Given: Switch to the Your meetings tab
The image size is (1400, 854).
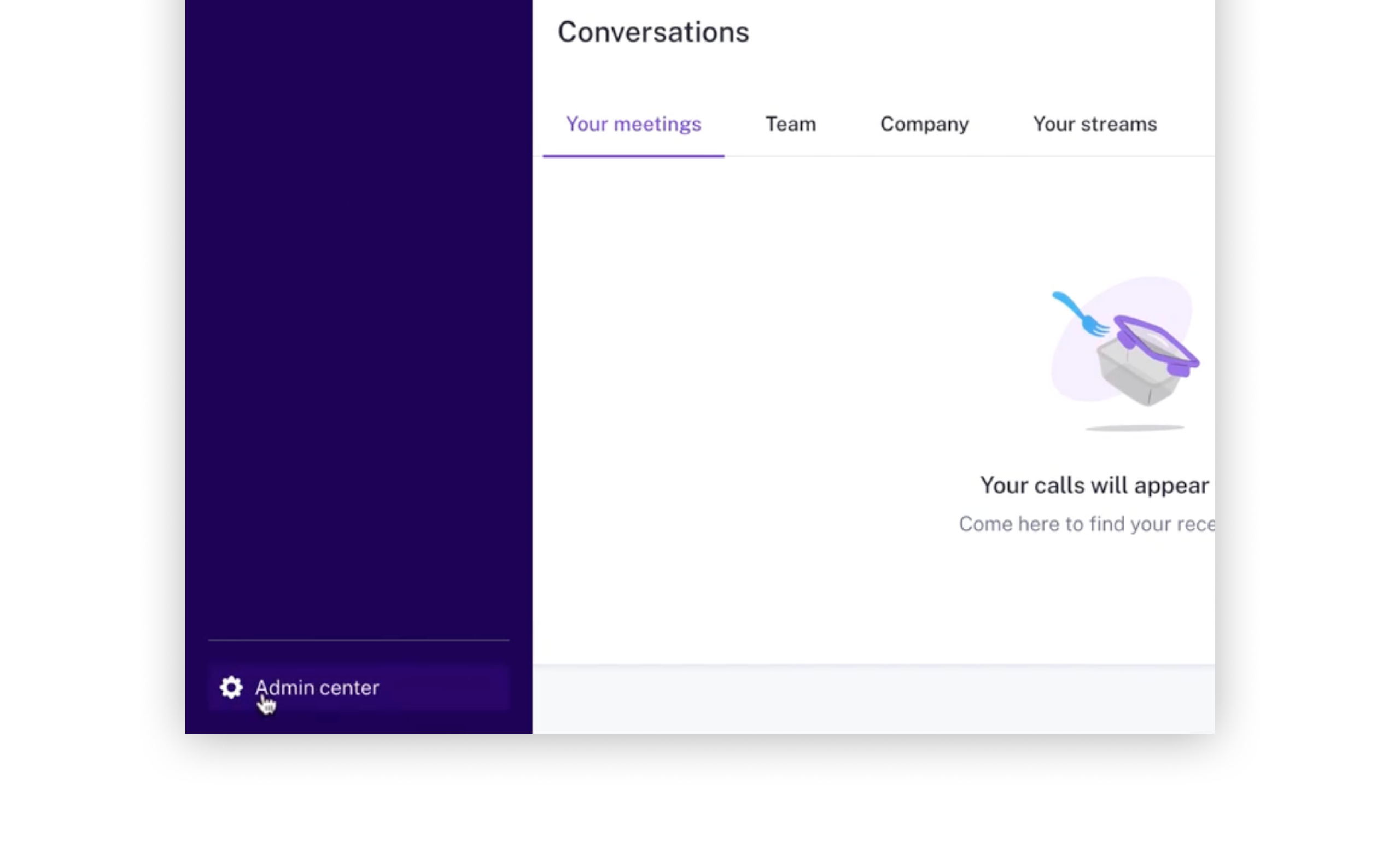Looking at the screenshot, I should click(633, 124).
